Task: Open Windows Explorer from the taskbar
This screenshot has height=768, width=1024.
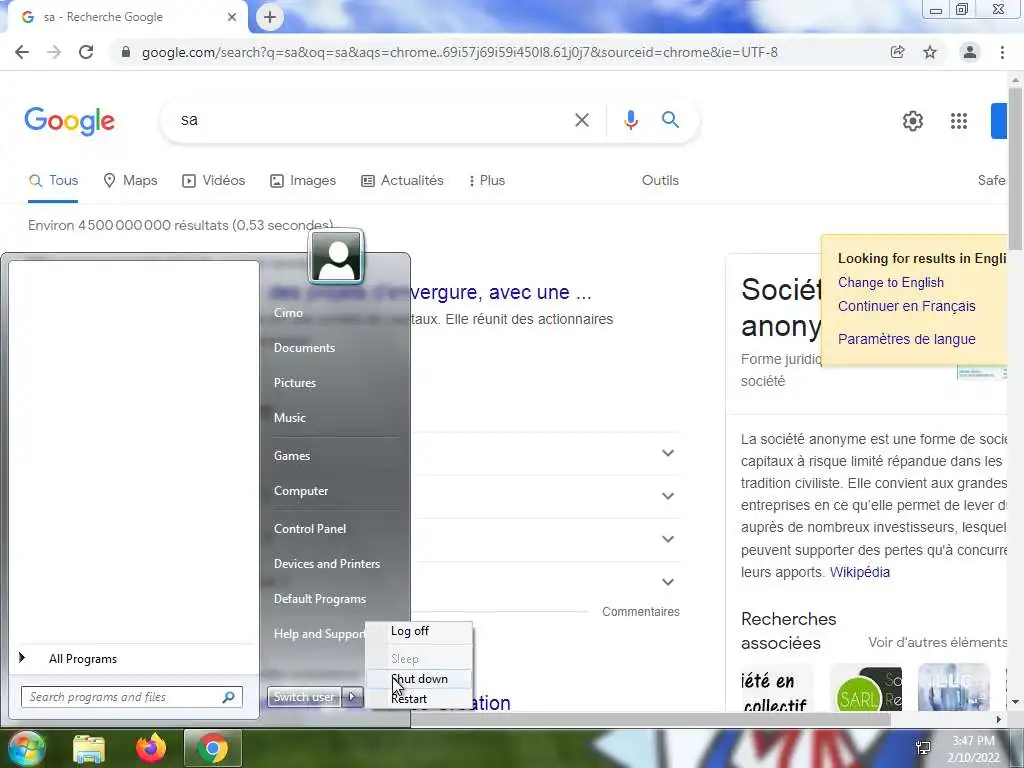Action: (89, 749)
